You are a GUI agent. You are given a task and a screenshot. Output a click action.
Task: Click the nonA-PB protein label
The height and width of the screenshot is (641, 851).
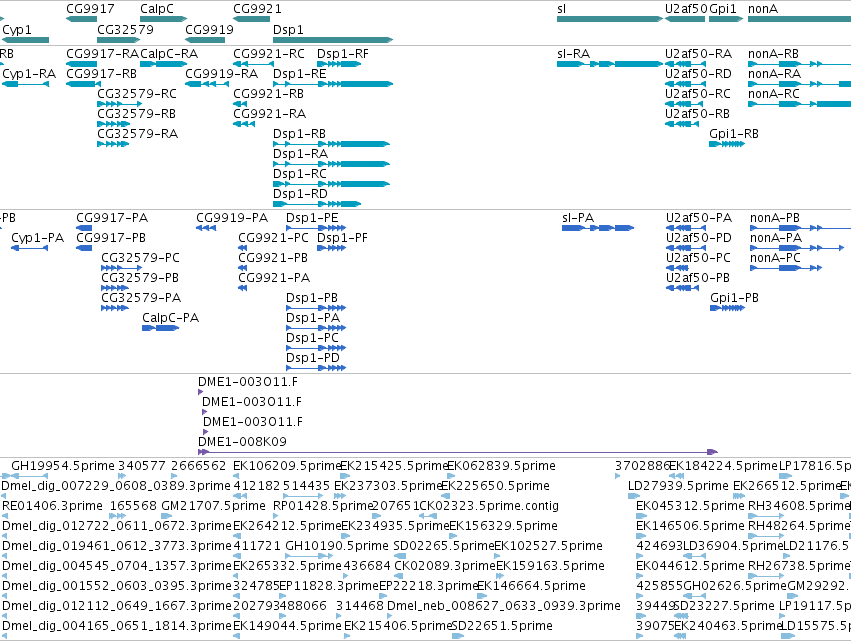tap(774, 218)
